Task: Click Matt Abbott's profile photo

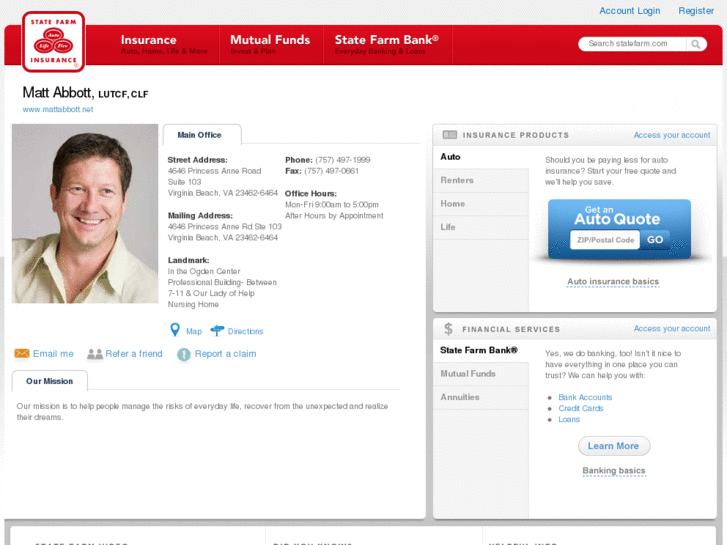Action: [x=85, y=214]
